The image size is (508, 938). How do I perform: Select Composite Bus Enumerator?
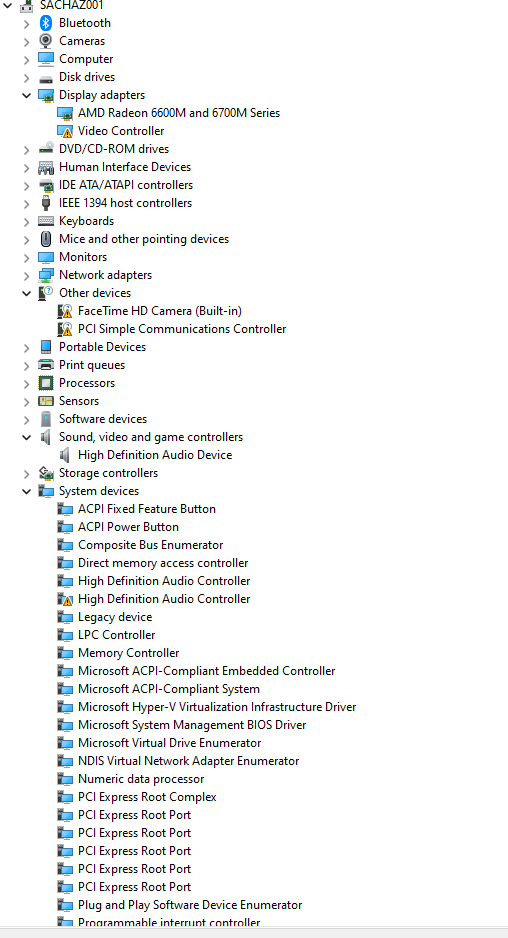pos(150,544)
